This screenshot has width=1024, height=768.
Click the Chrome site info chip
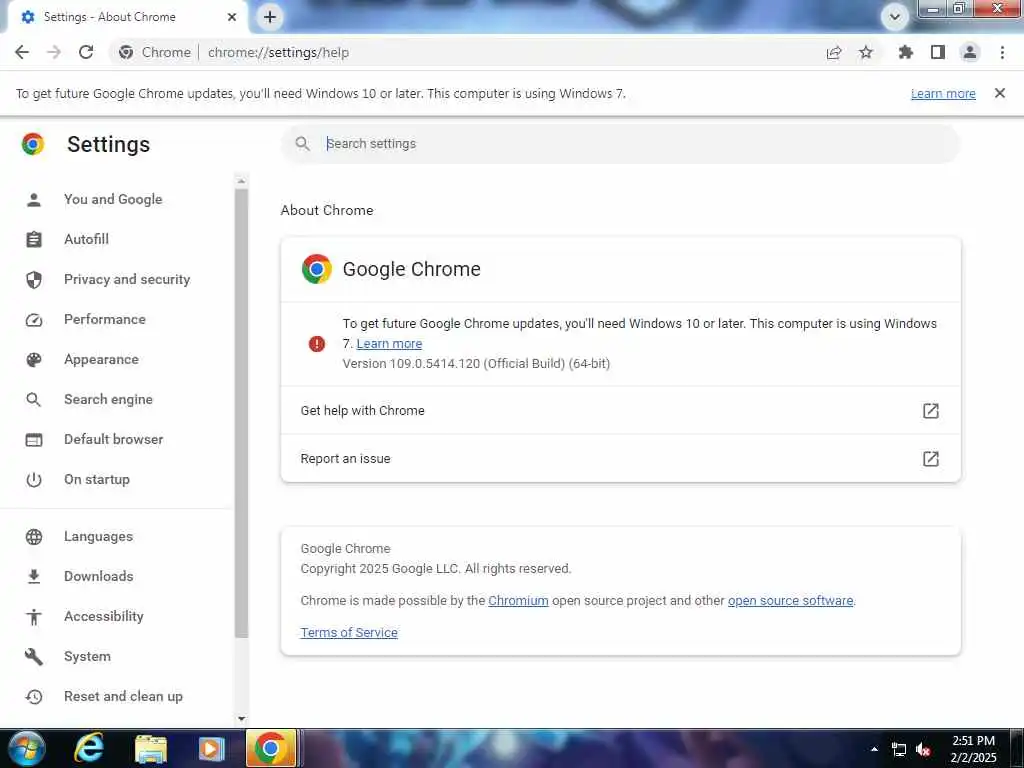click(x=155, y=52)
